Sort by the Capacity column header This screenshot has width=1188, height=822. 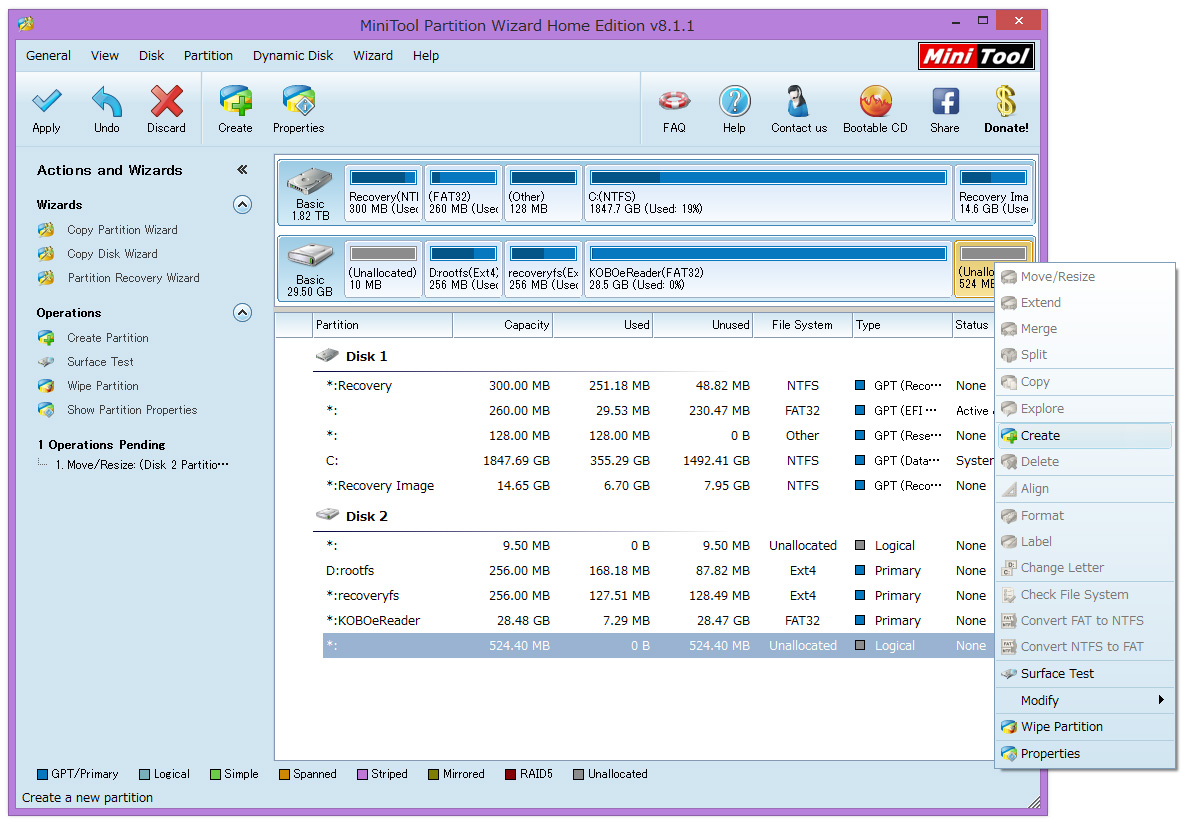503,325
